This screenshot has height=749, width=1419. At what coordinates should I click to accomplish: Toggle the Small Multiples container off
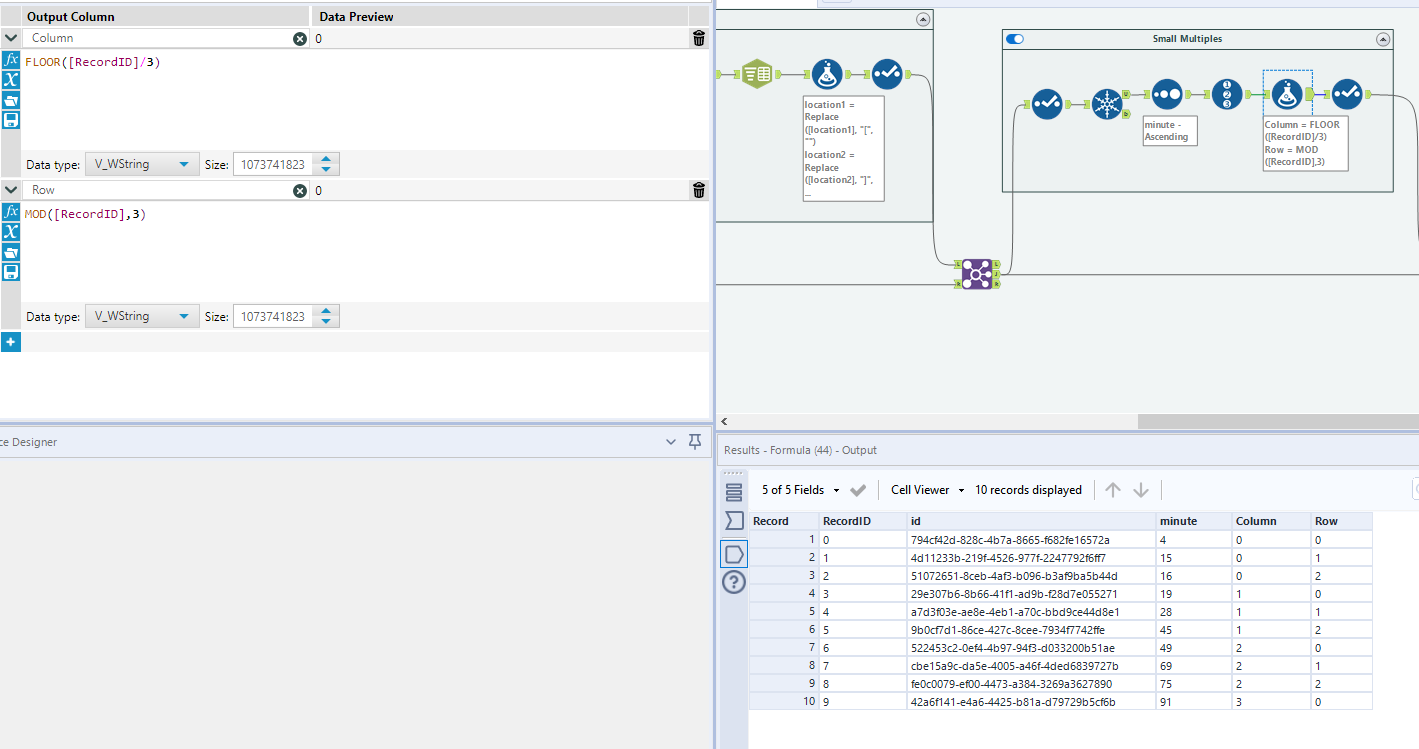(1015, 39)
